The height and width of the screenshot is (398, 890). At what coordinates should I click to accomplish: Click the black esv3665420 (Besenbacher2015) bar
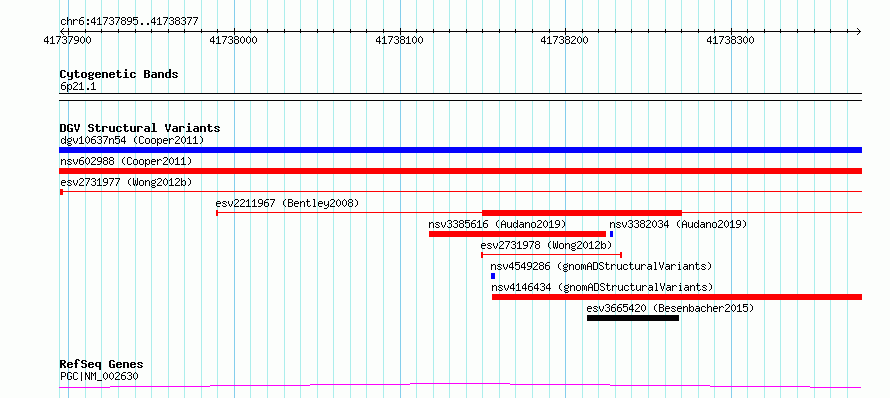(633, 318)
